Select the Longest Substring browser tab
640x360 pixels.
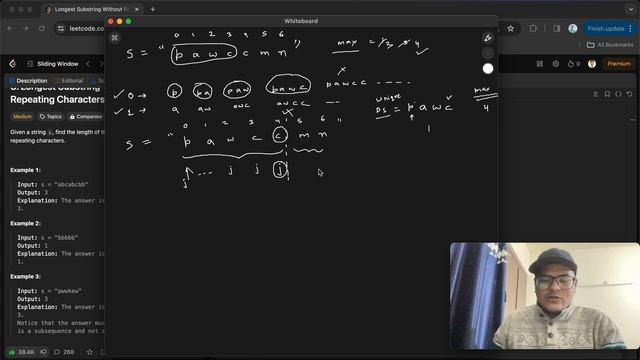[92, 9]
